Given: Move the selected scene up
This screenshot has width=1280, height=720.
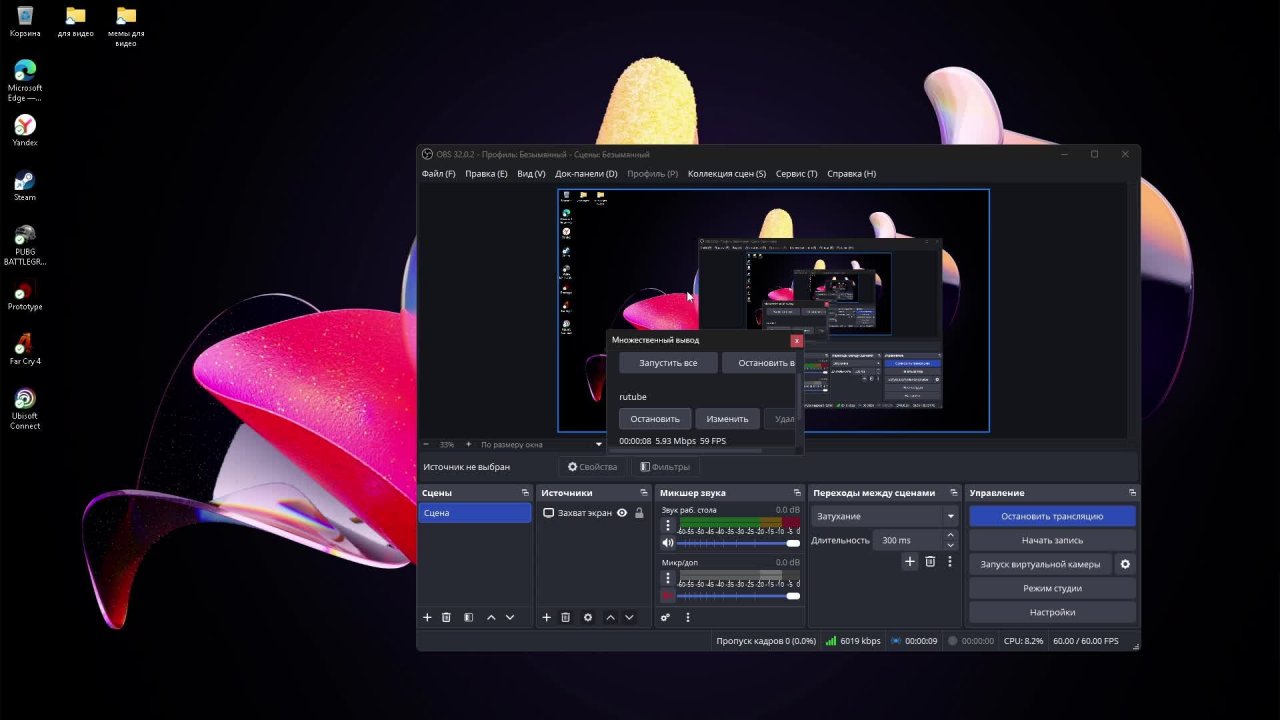Looking at the screenshot, I should tap(491, 618).
